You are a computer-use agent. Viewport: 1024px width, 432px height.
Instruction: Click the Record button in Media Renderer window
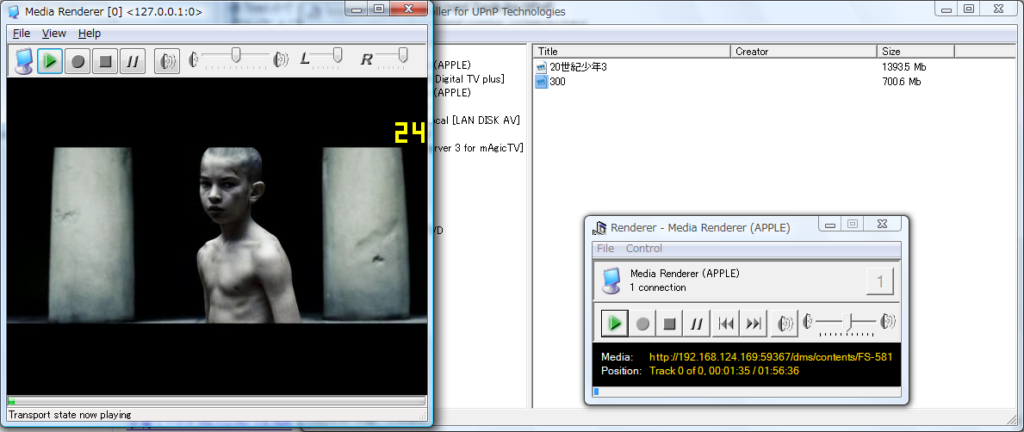(x=77, y=61)
